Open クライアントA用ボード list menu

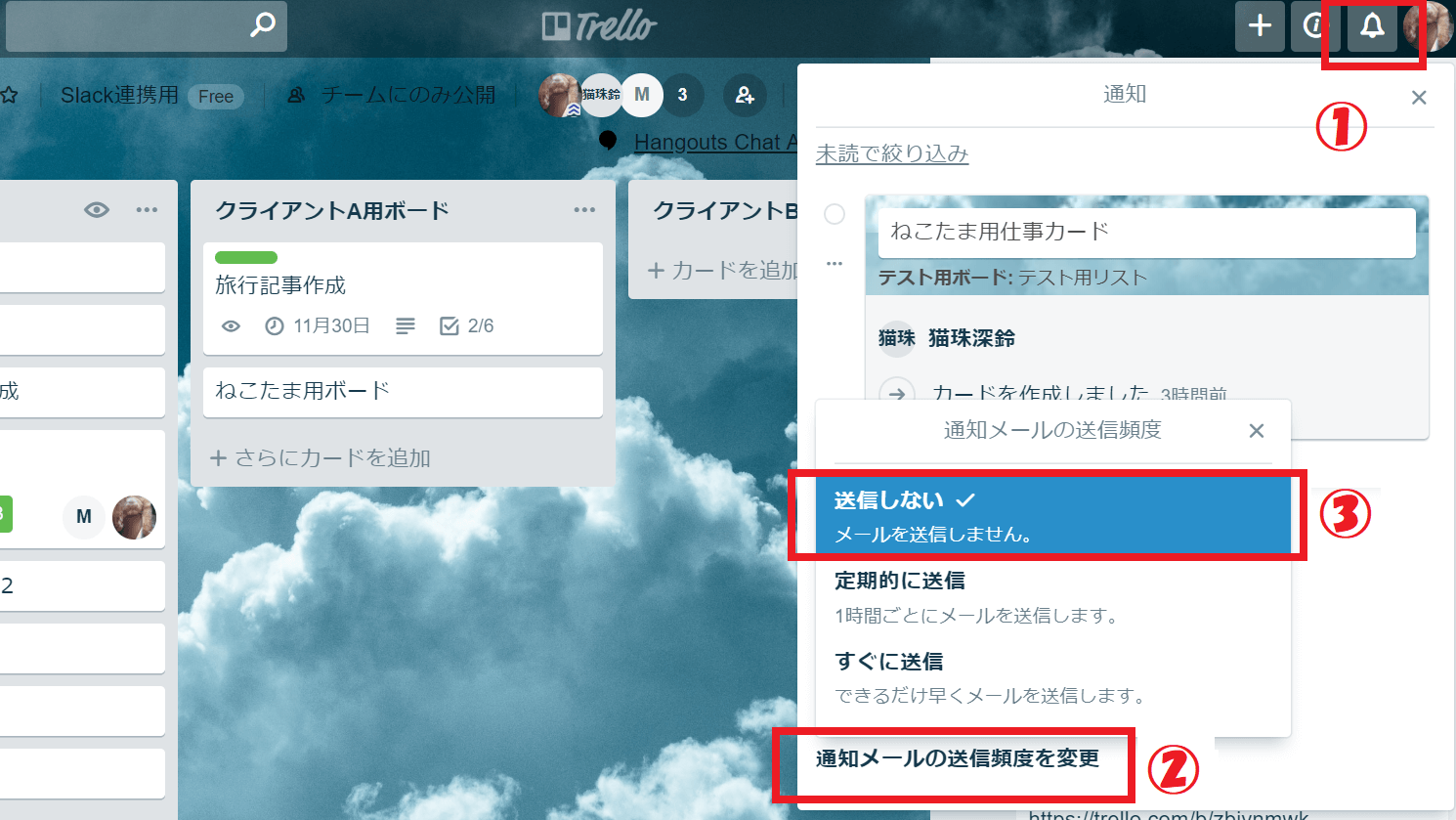click(584, 210)
